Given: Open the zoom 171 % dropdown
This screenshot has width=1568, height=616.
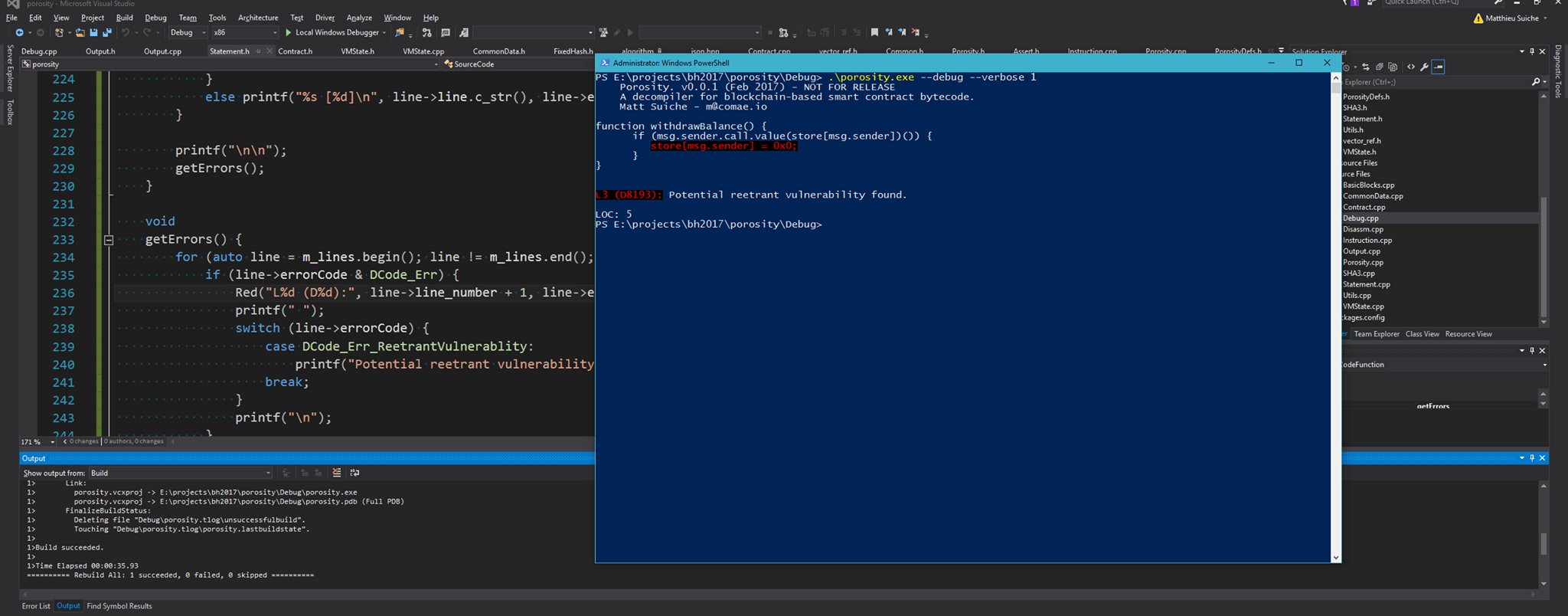Looking at the screenshot, I should tap(53, 442).
